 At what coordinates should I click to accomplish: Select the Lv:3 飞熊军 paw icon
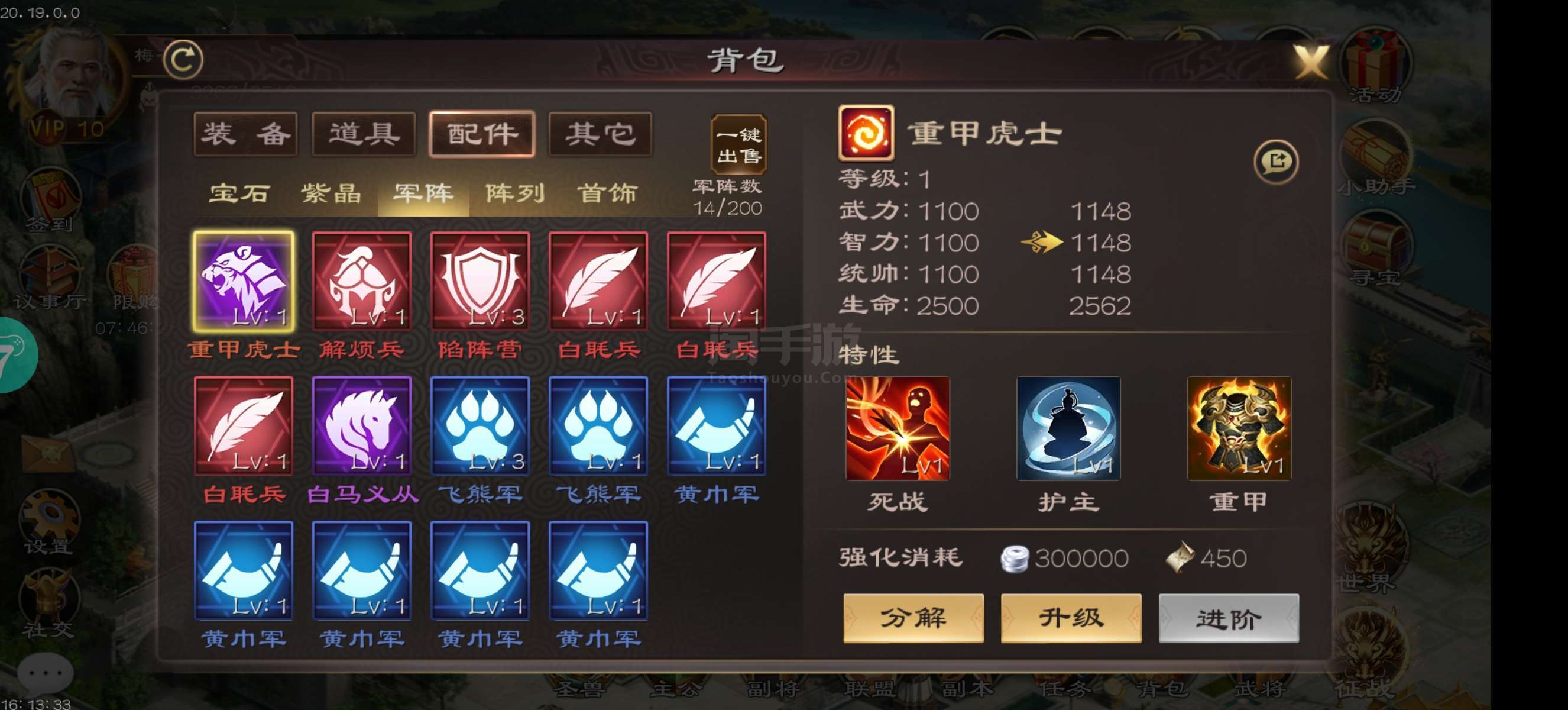click(480, 425)
